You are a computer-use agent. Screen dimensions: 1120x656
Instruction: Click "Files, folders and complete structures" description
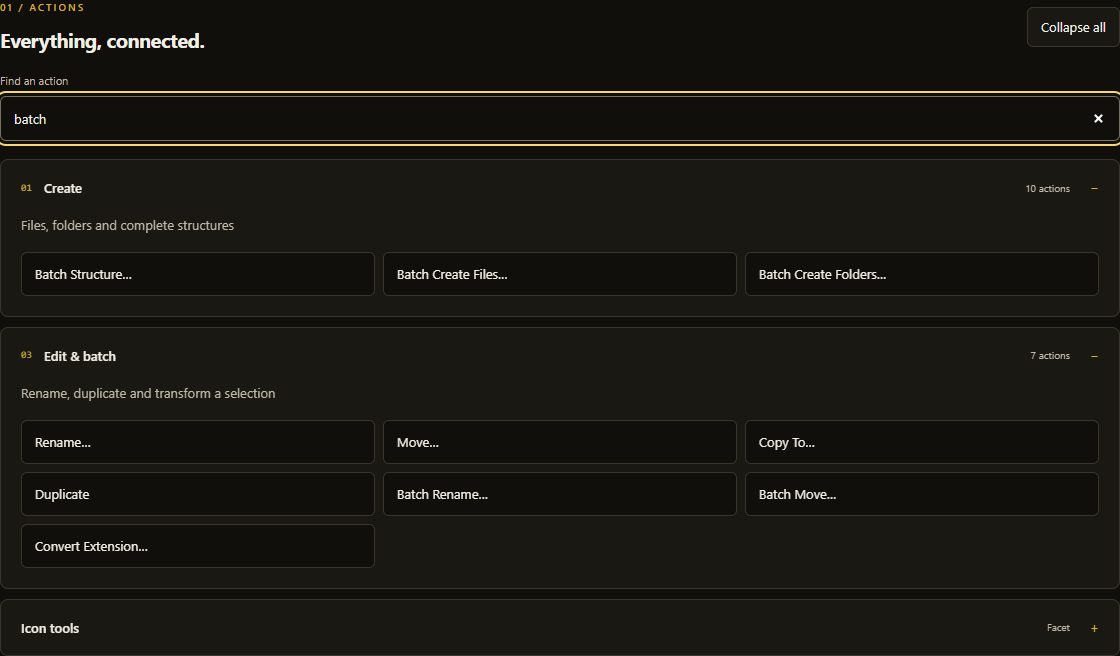tap(127, 225)
